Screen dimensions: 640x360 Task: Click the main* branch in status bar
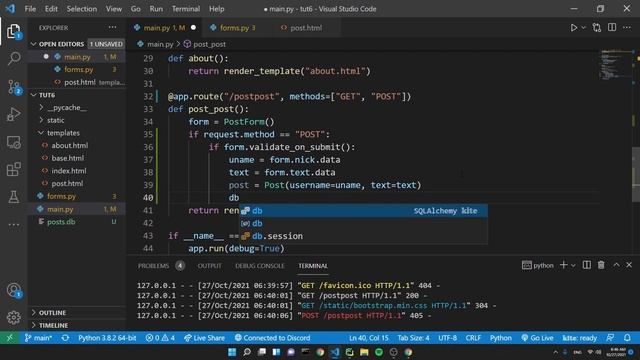[38, 338]
